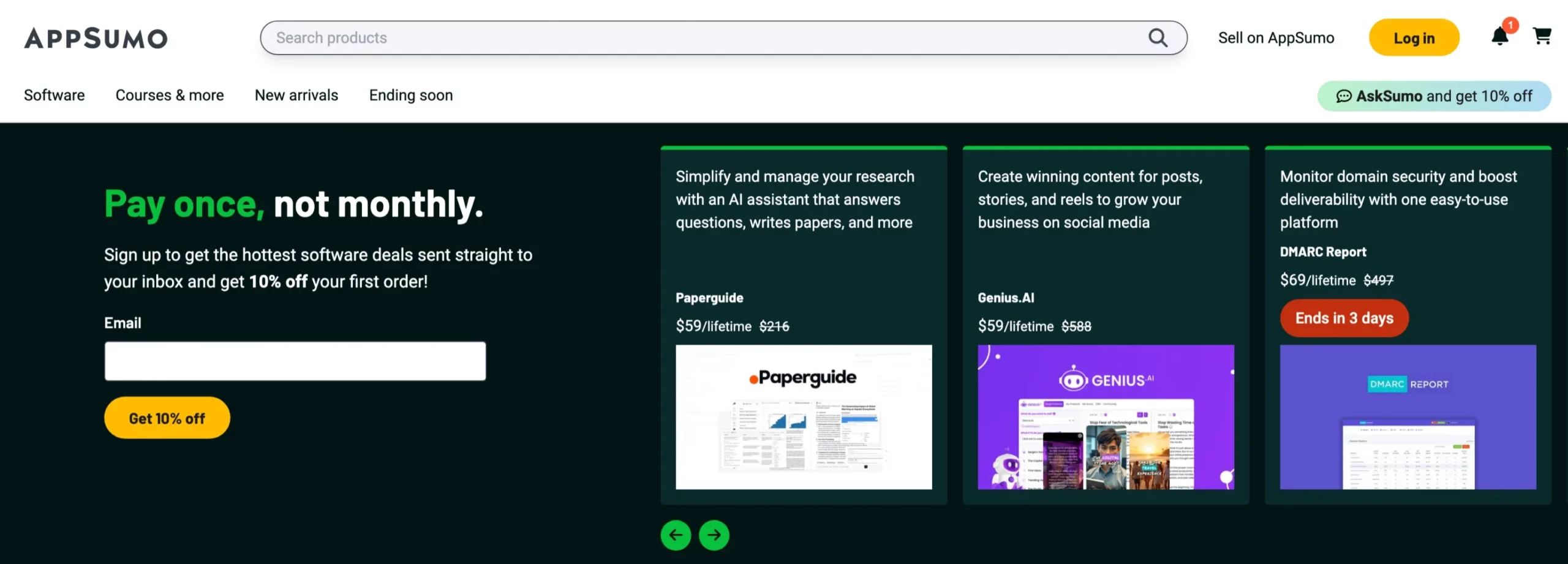The image size is (1568, 564).
Task: Click the AskSumo chat bubble icon
Action: 1343,96
